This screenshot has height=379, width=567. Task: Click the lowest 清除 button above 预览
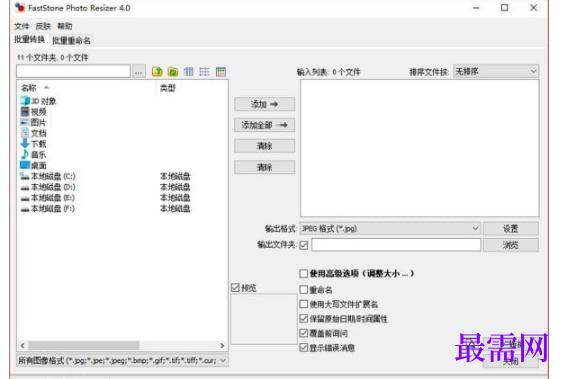point(264,167)
